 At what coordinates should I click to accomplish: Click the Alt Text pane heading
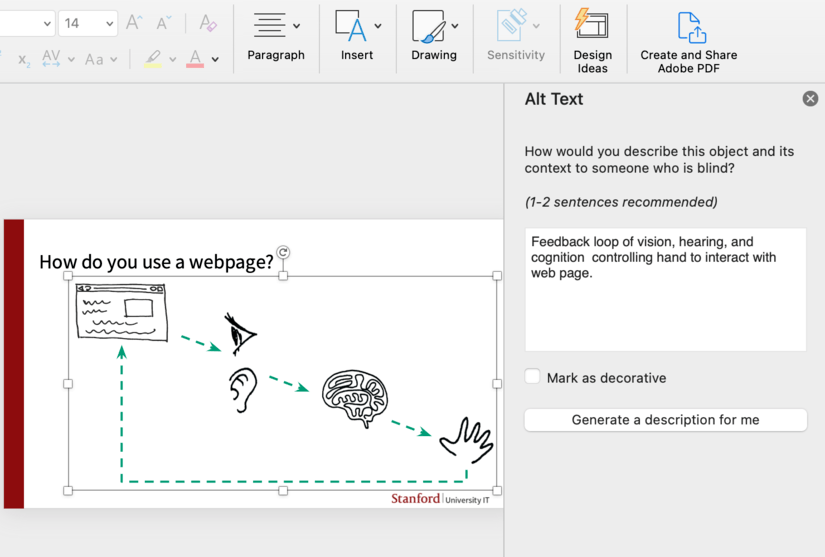[554, 99]
